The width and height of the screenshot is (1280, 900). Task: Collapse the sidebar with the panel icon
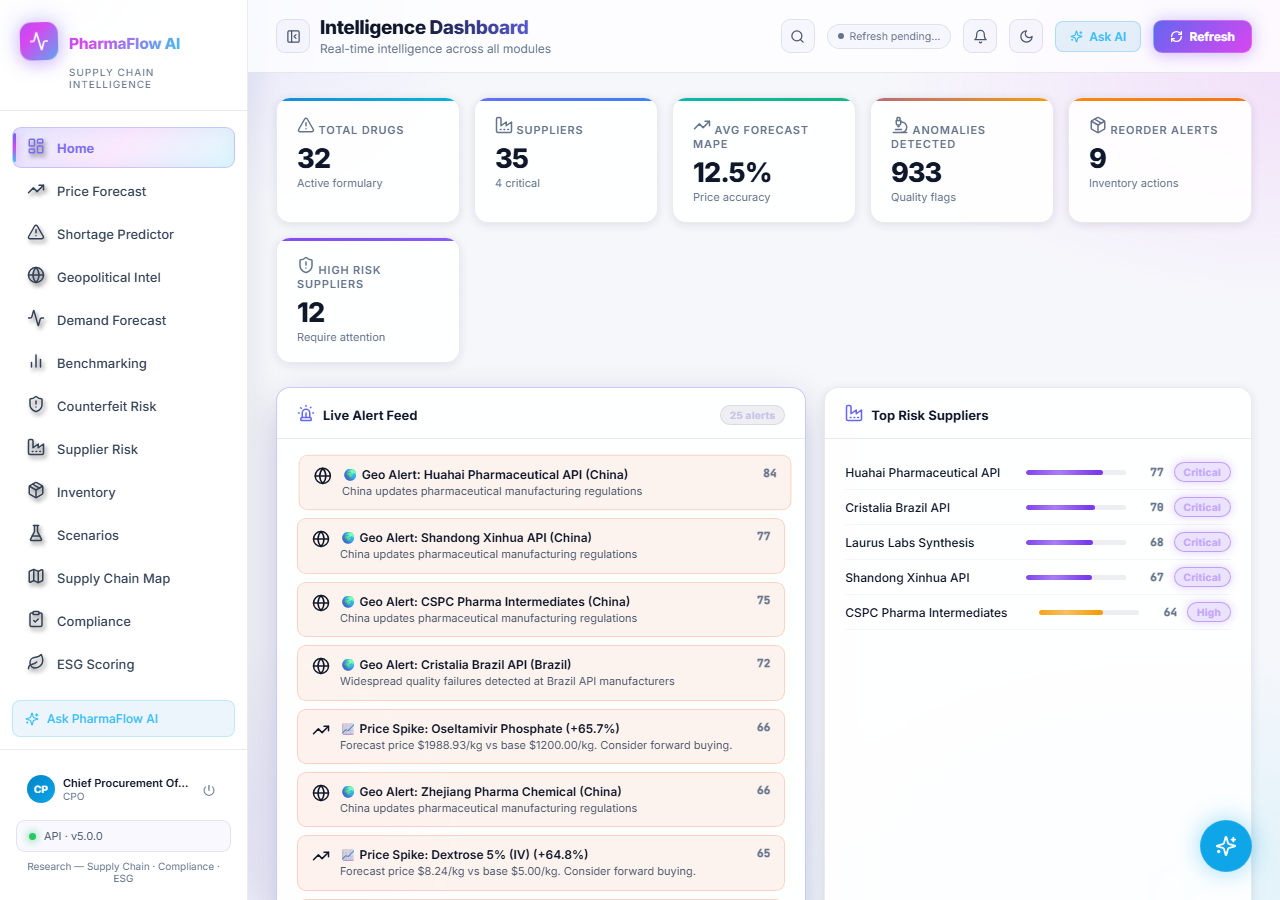tap(293, 36)
